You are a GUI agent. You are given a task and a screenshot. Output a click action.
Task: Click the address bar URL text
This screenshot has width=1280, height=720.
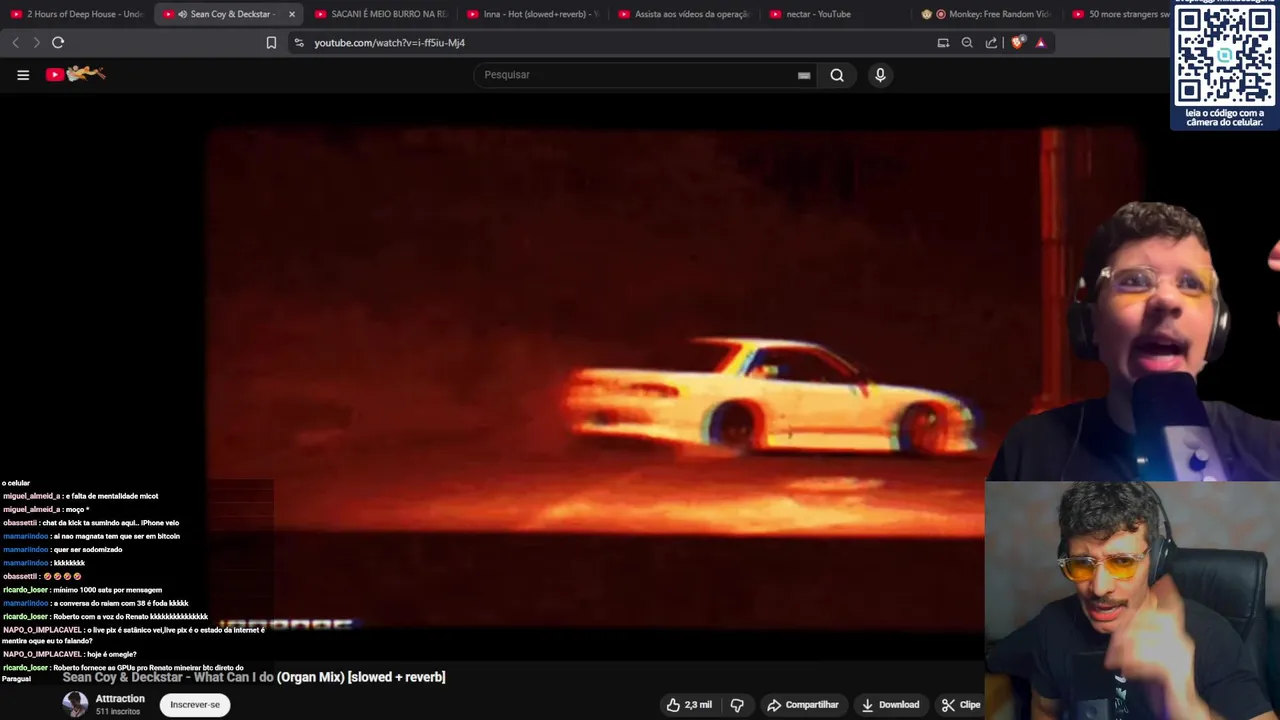389,43
